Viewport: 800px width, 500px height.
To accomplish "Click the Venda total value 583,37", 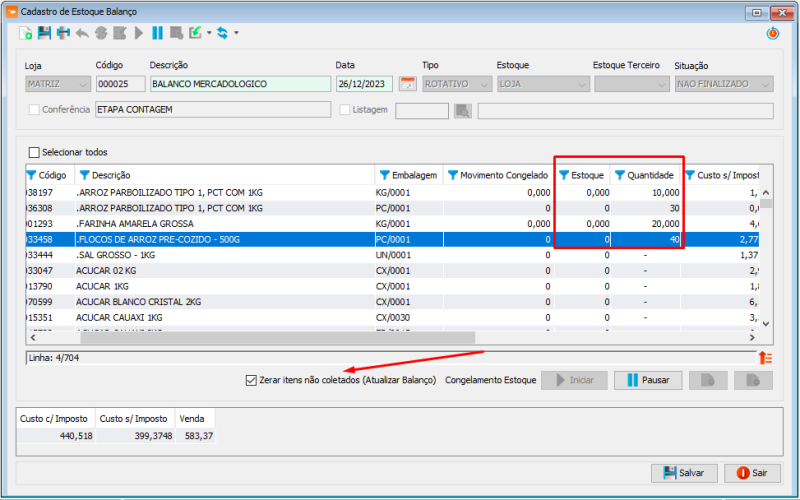I will (195, 436).
